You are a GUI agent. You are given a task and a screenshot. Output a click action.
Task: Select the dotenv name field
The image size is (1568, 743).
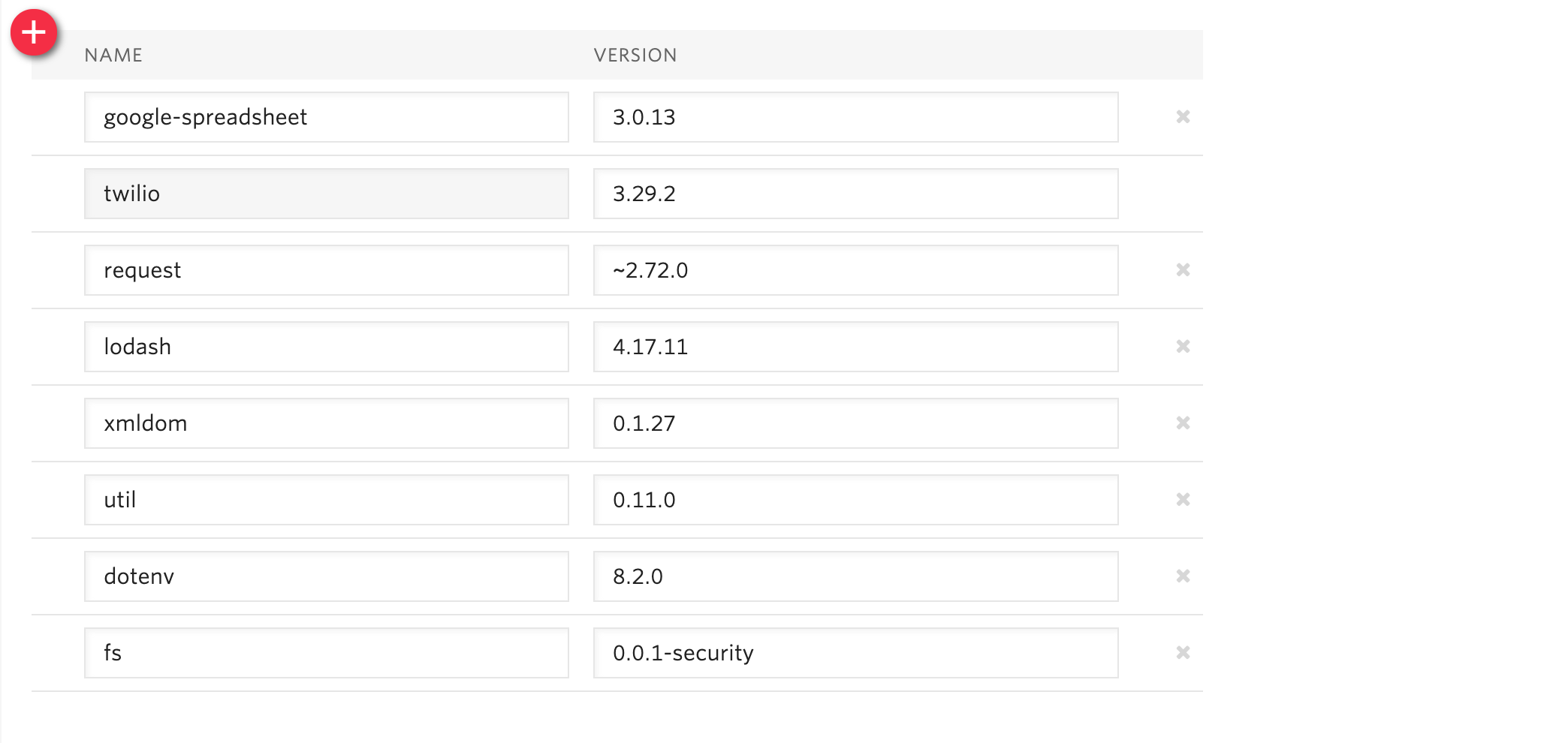(327, 576)
